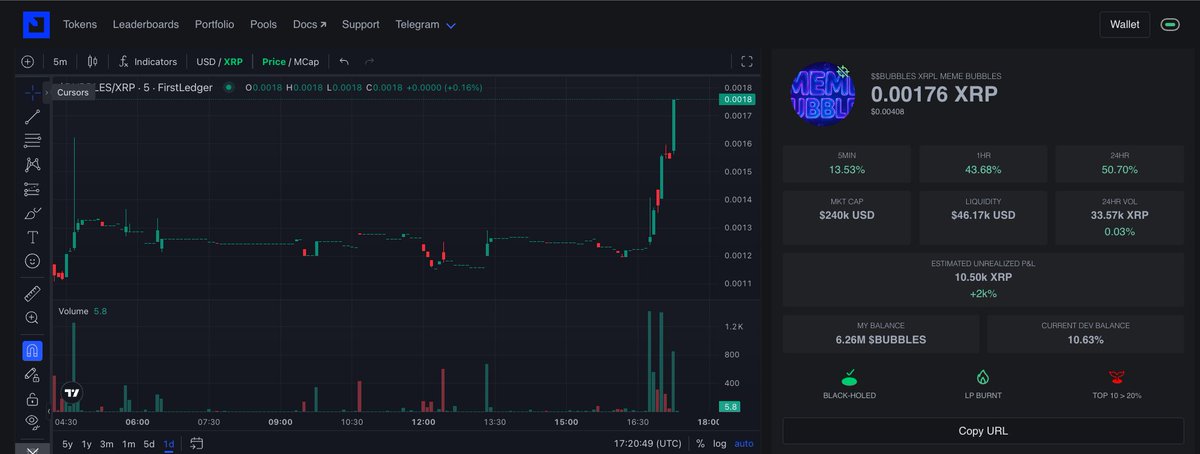Undo the last chart action
The width and height of the screenshot is (1200, 454).
click(x=344, y=62)
